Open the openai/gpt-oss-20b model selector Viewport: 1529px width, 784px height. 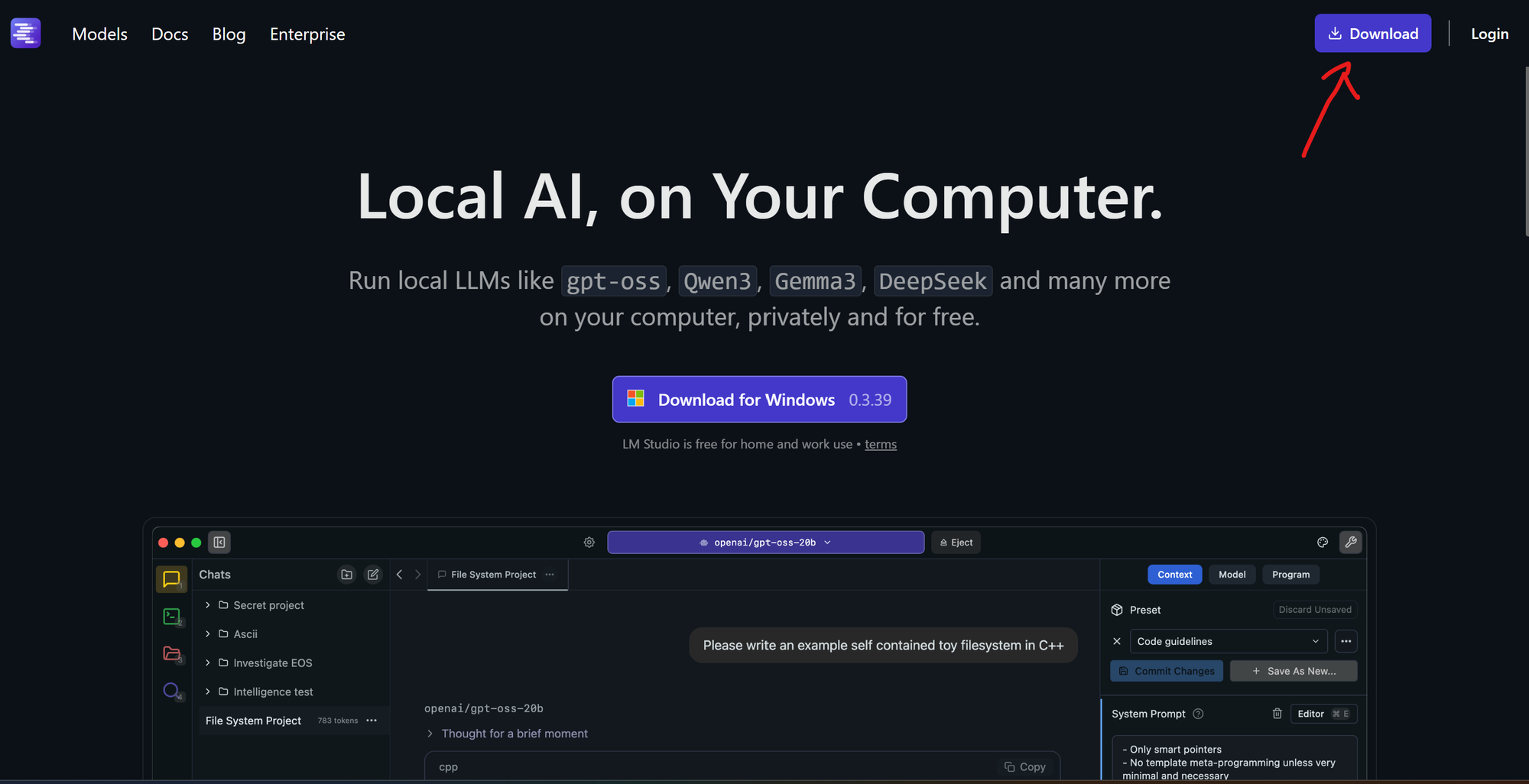pos(765,543)
